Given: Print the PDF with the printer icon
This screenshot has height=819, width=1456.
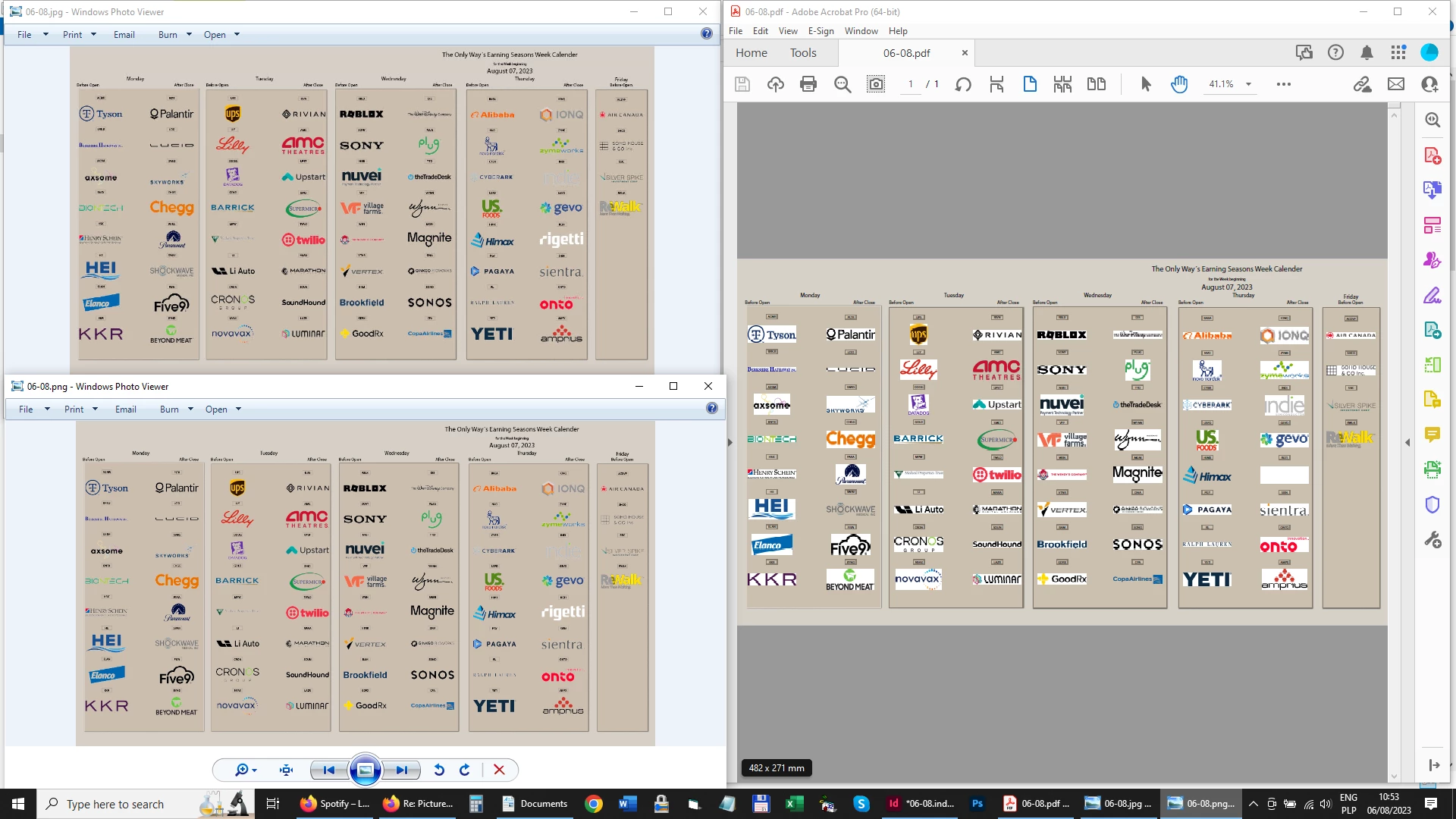Looking at the screenshot, I should coord(808,84).
